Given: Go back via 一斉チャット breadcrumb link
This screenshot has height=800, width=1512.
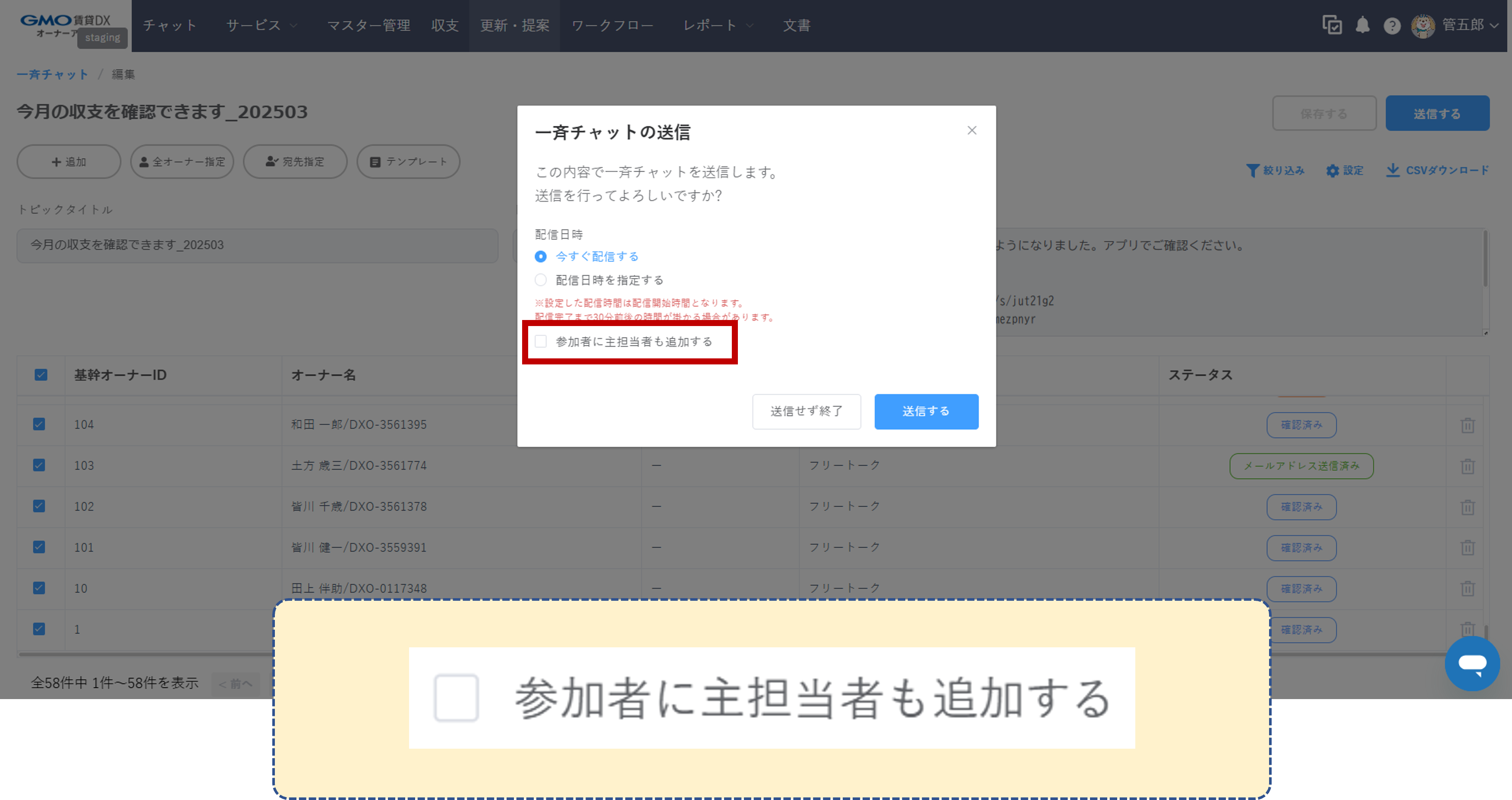Looking at the screenshot, I should (x=52, y=74).
